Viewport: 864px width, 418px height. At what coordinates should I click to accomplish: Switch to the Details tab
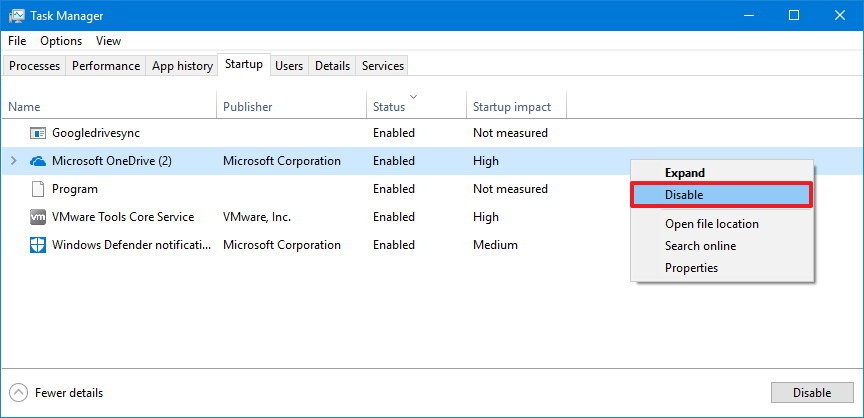(x=332, y=66)
